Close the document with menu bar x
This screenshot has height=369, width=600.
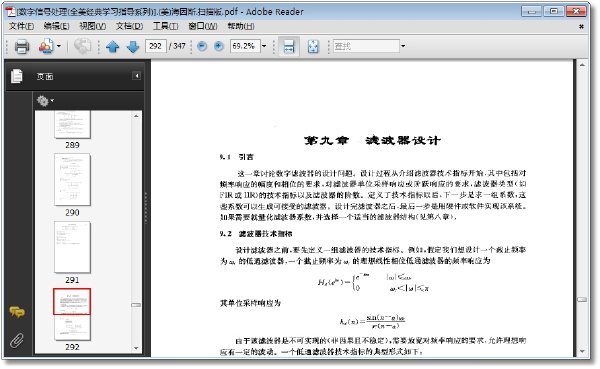581,26
